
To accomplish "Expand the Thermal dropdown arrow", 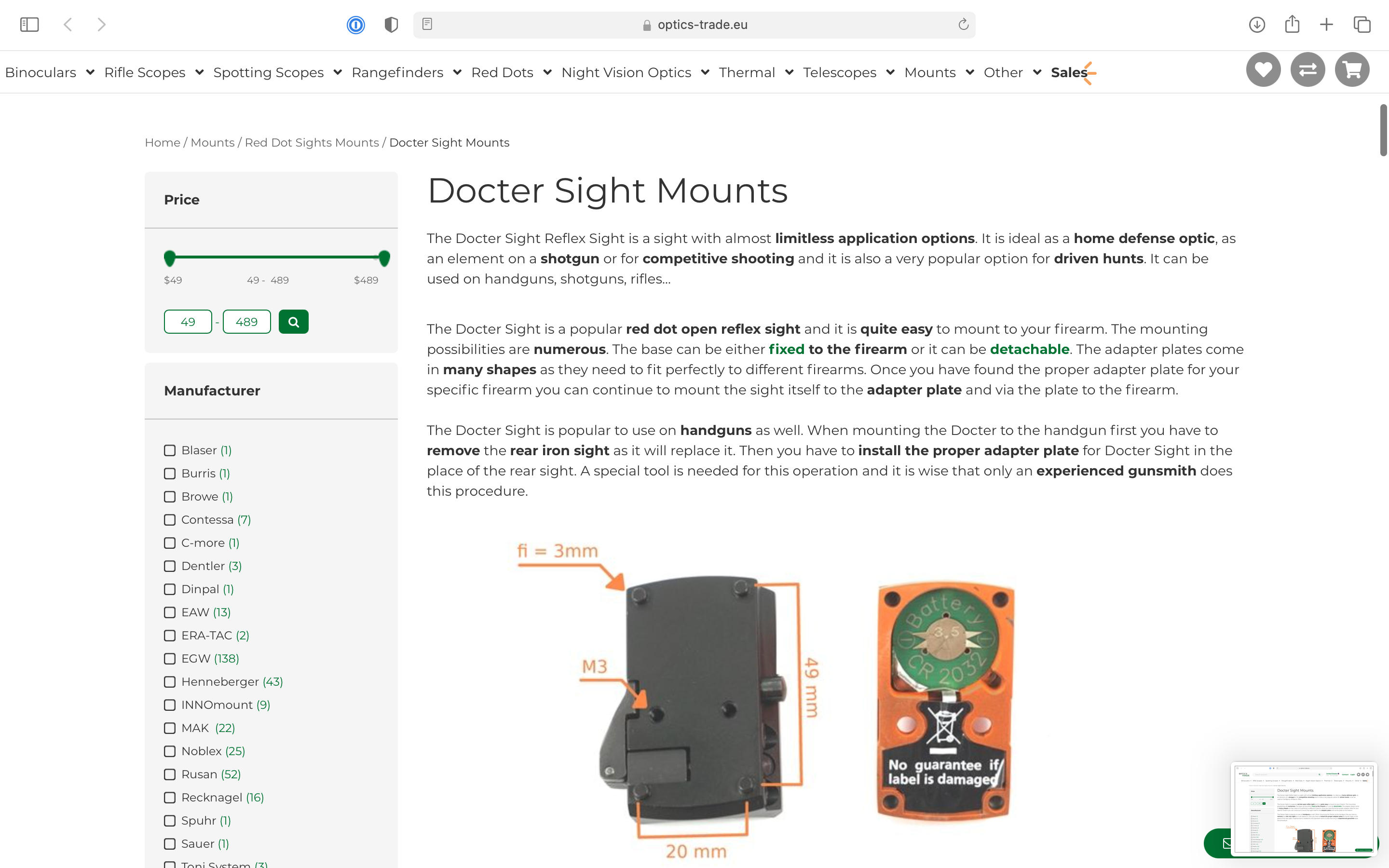I will point(789,72).
